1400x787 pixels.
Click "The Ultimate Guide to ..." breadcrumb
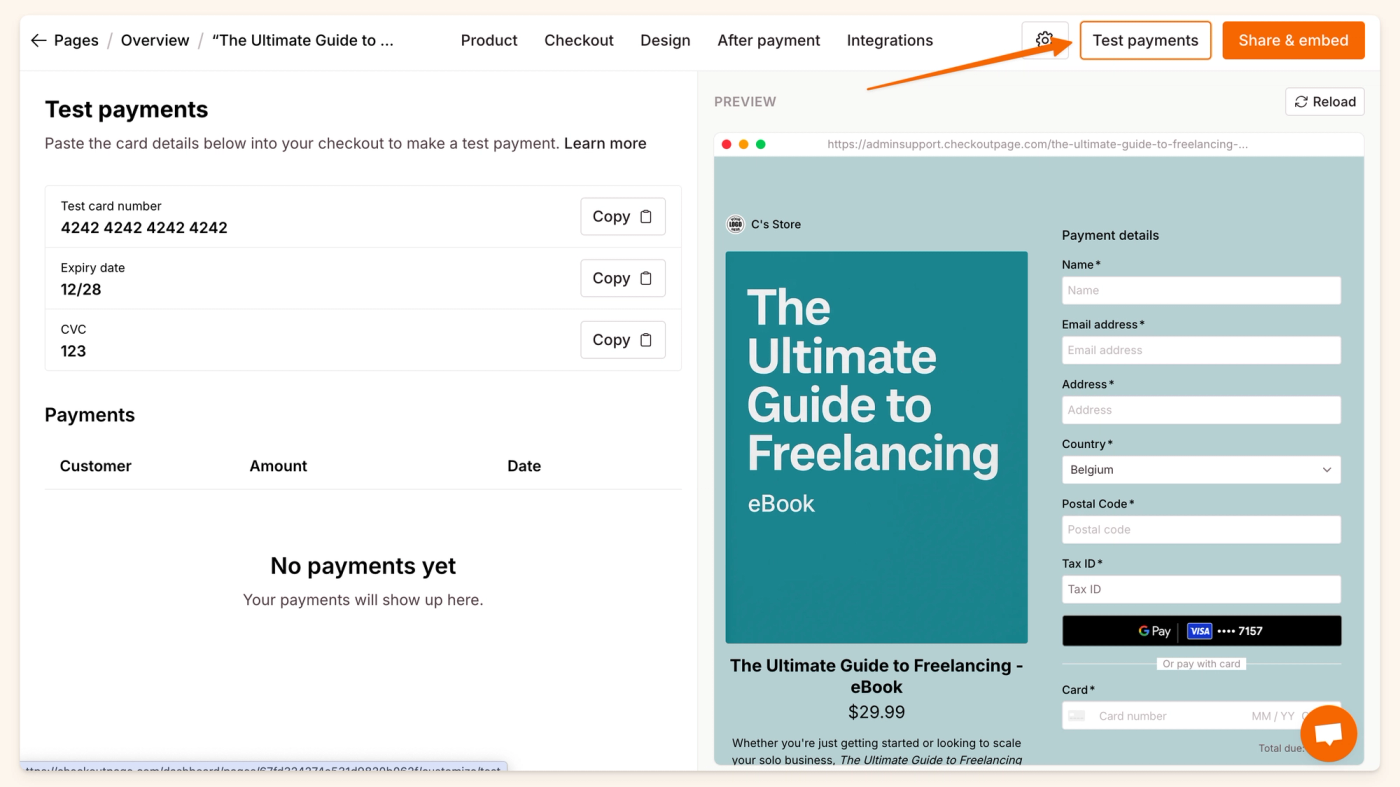[x=303, y=40]
